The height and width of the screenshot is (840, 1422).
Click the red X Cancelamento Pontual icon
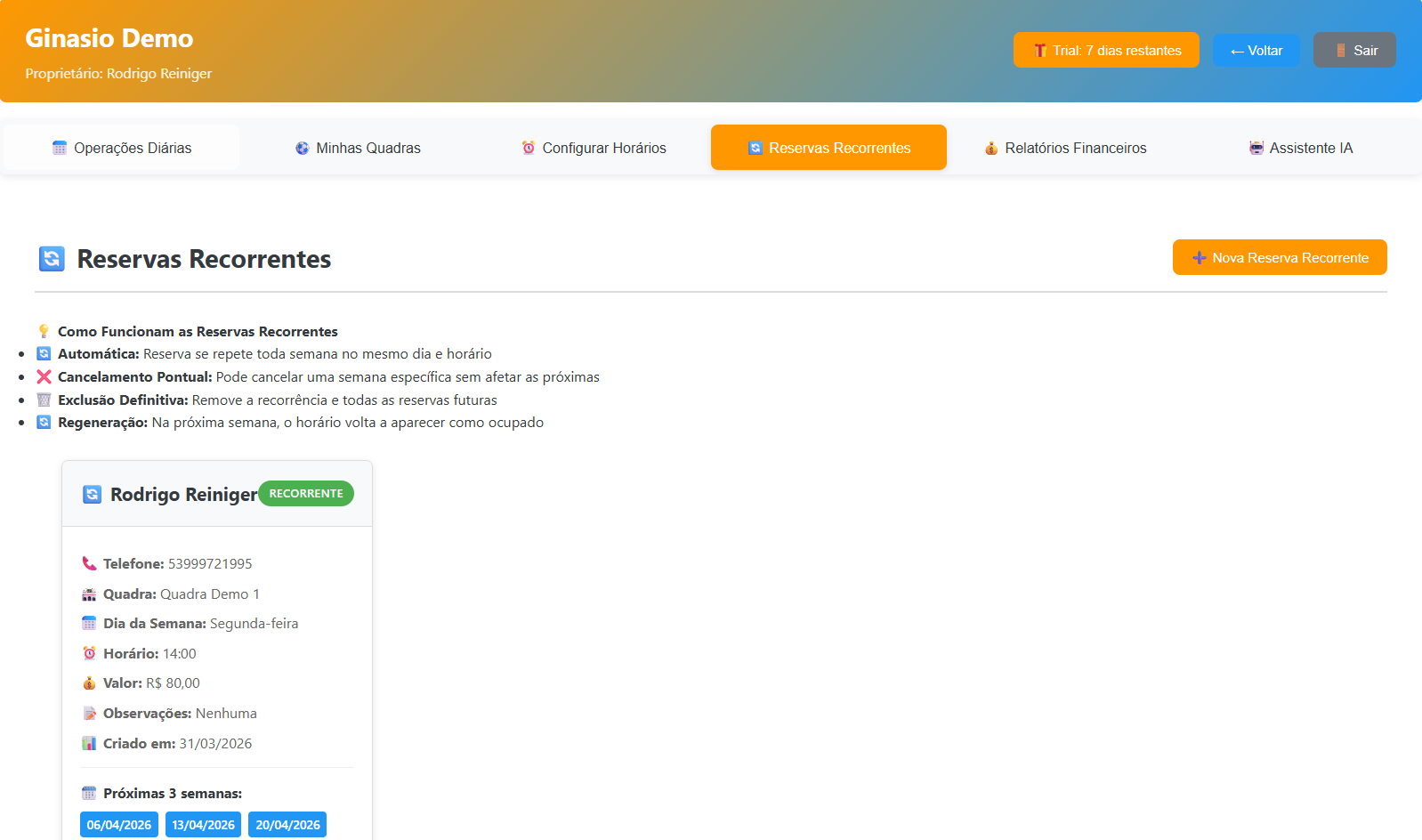click(x=44, y=377)
